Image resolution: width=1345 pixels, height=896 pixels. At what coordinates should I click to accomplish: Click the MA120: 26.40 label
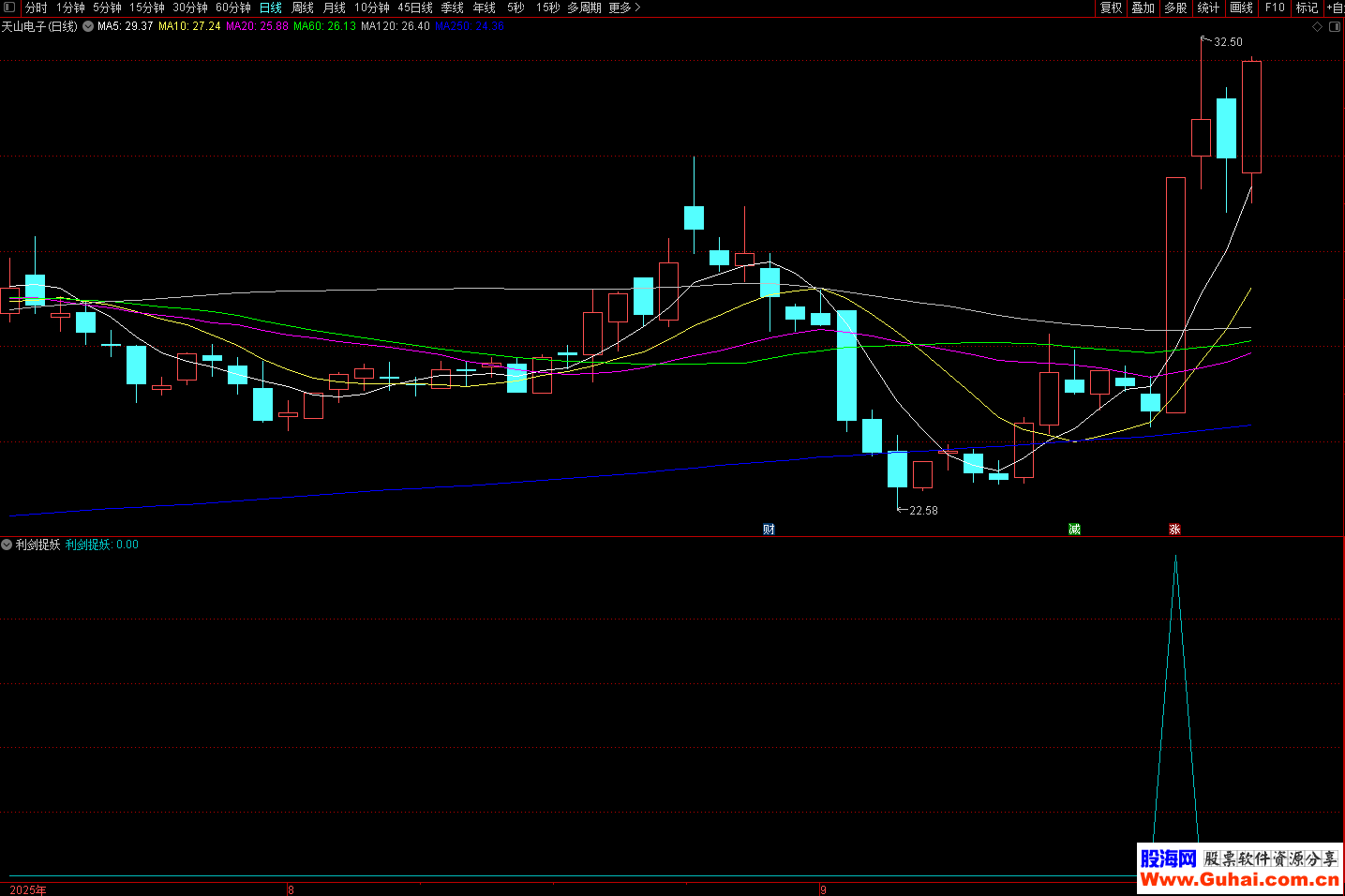396,26
